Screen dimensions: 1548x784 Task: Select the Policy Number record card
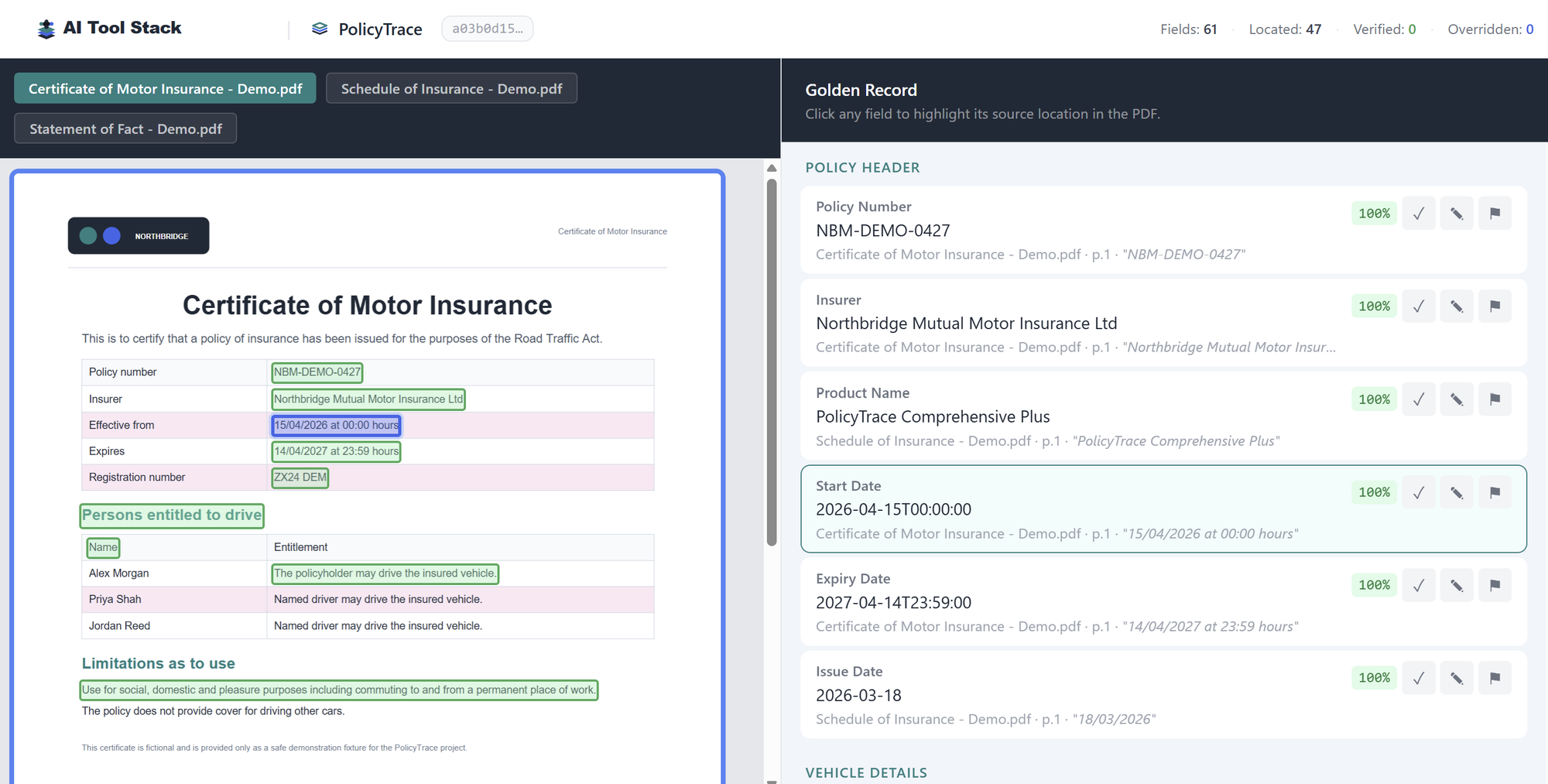pyautogui.click(x=1163, y=229)
